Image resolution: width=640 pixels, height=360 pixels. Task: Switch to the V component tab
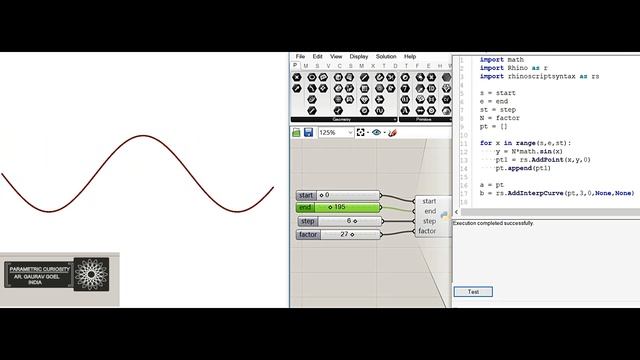pyautogui.click(x=328, y=66)
